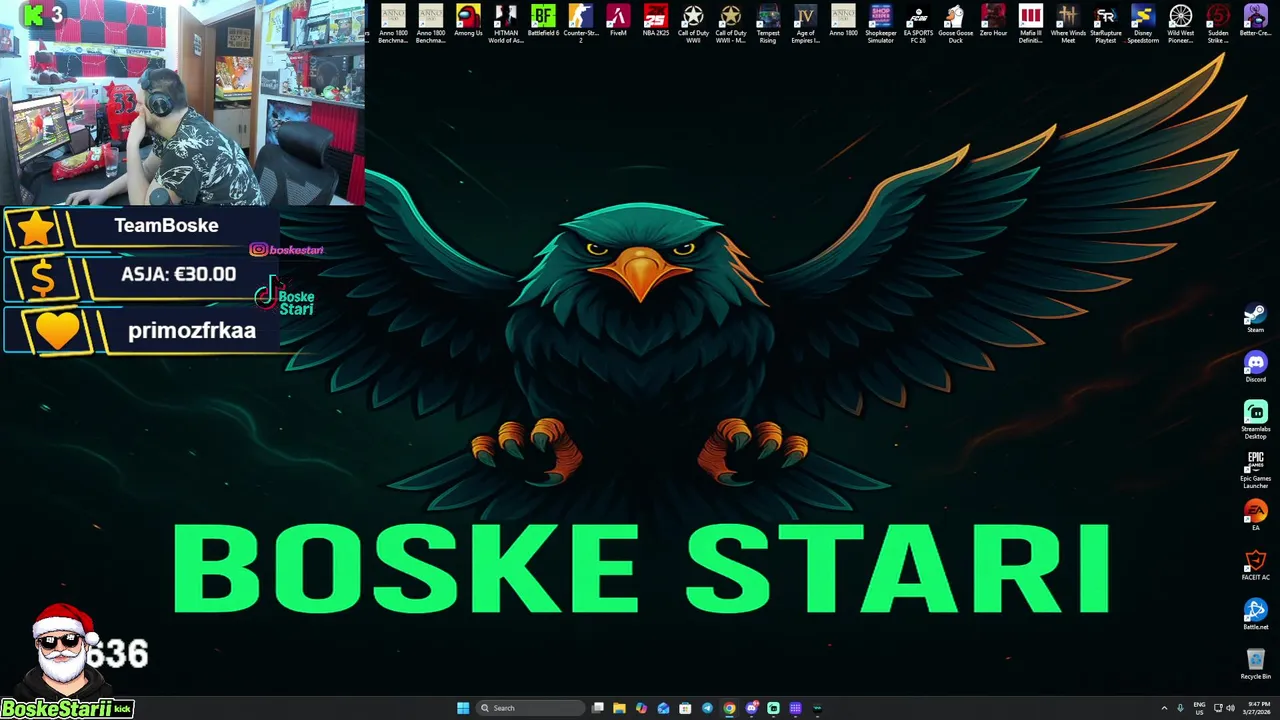Select the FACEIT AC desktop icon
This screenshot has height=720, width=1280.
click(x=1255, y=565)
